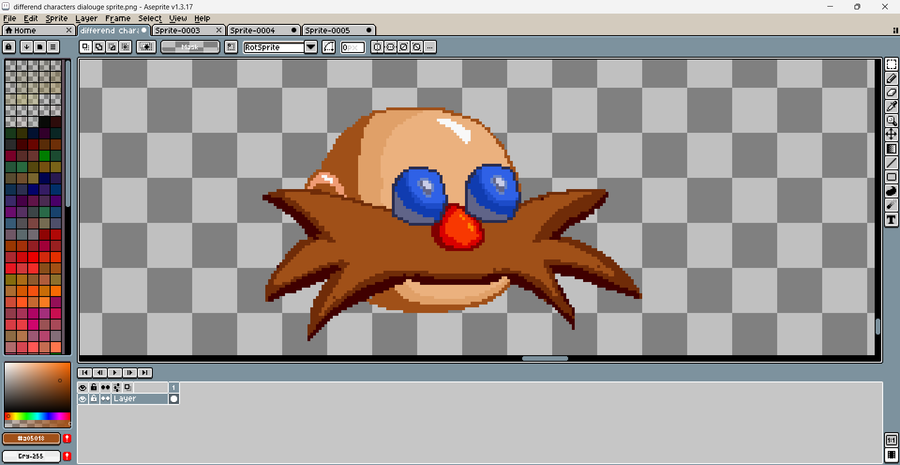Viewport: 900px width, 465px height.
Task: Lock the Layer row's padlock
Action: click(94, 399)
